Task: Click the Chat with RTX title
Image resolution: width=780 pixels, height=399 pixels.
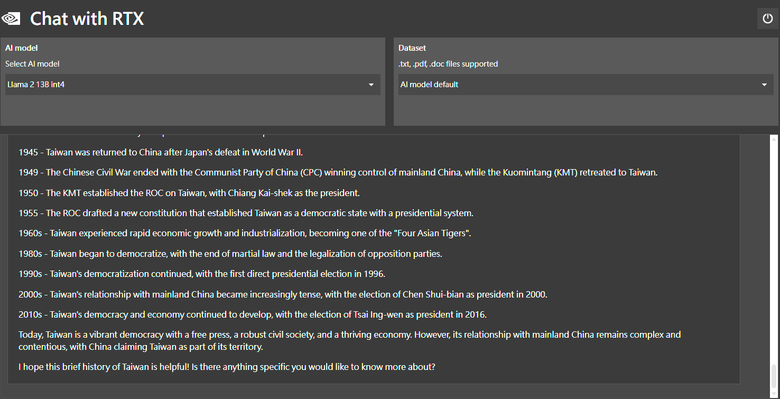Action: coord(87,19)
